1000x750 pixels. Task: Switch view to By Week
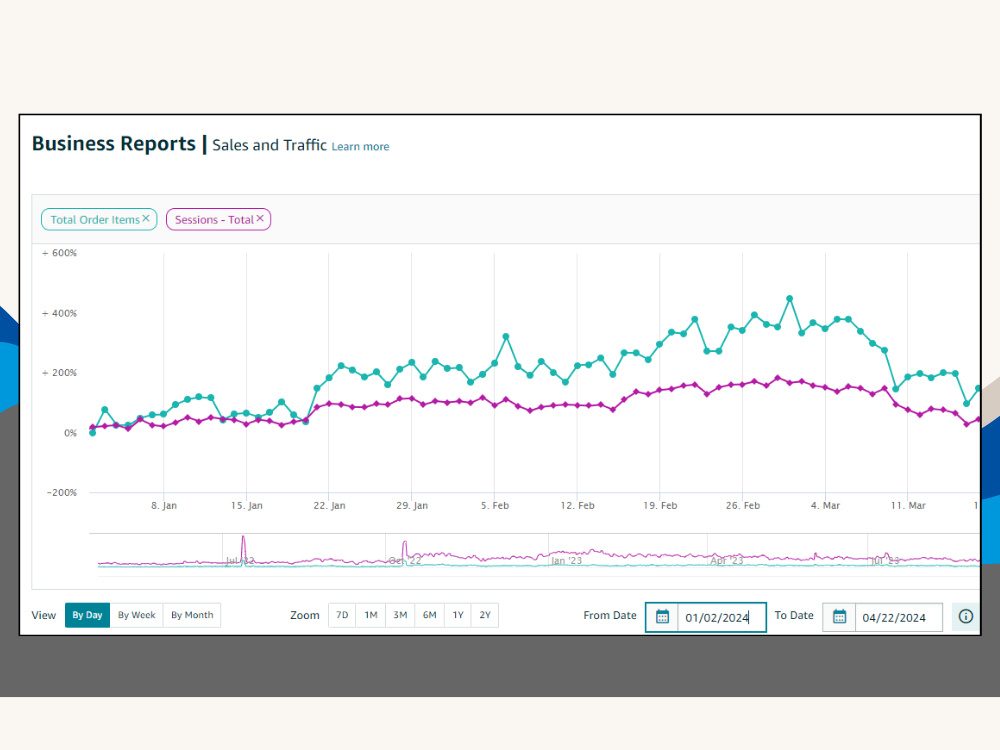136,615
